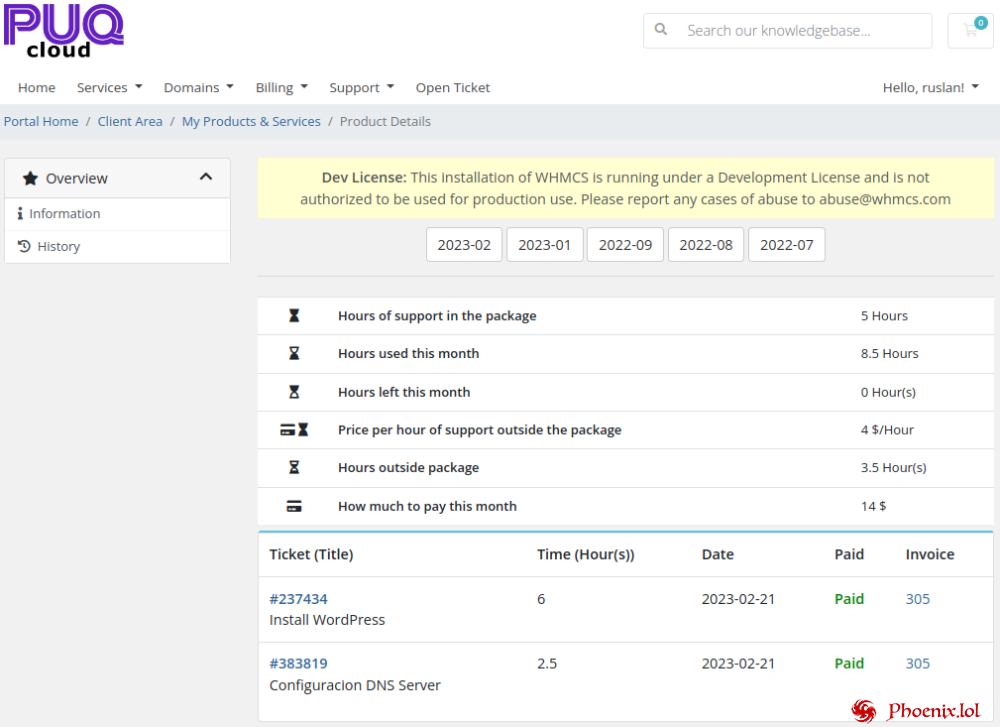
Task: Open the shopping cart in the top right corner
Action: 969,31
